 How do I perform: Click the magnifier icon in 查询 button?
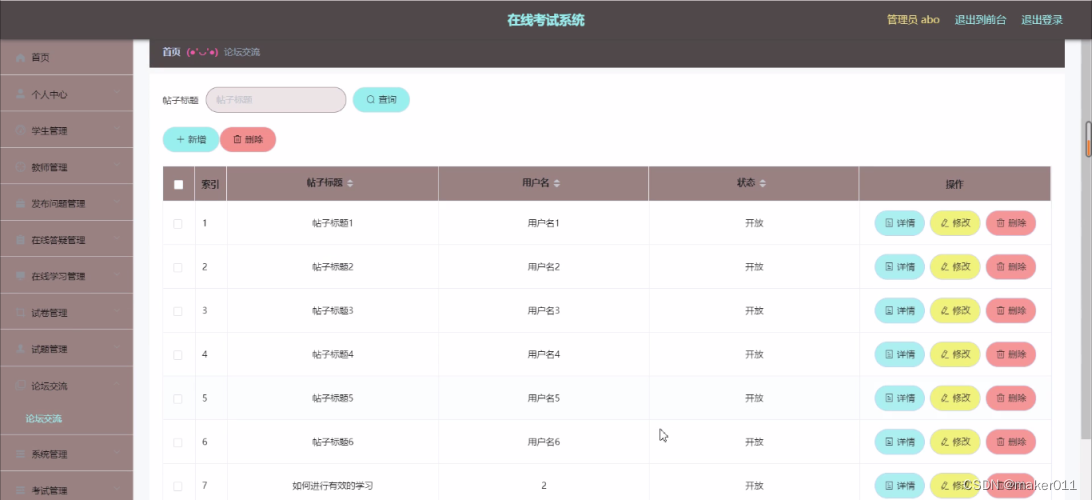pyautogui.click(x=370, y=100)
